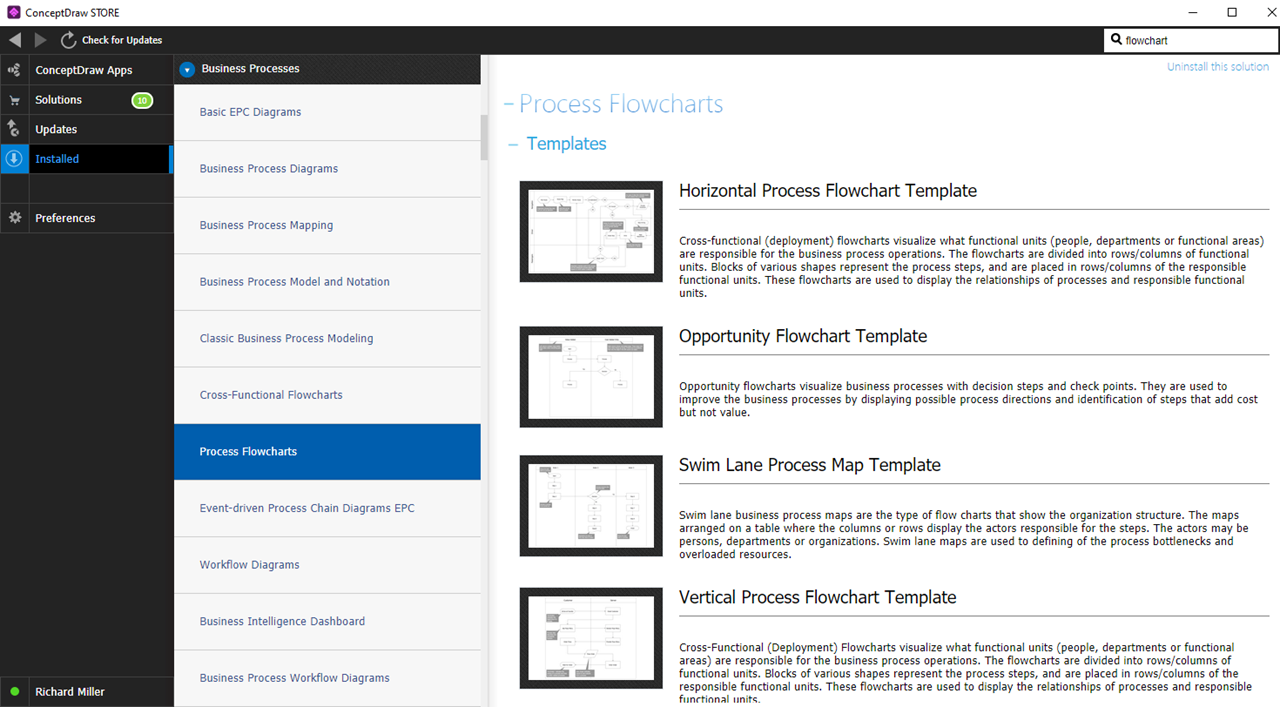The image size is (1280, 707).
Task: Click Opportunity Flowchart Template title
Action: click(803, 336)
